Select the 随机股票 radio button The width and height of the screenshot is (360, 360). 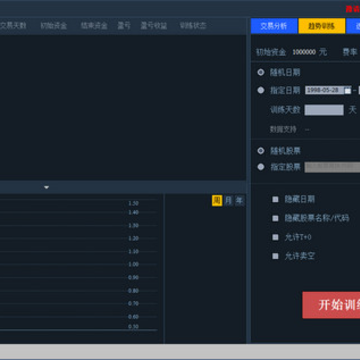[261, 151]
